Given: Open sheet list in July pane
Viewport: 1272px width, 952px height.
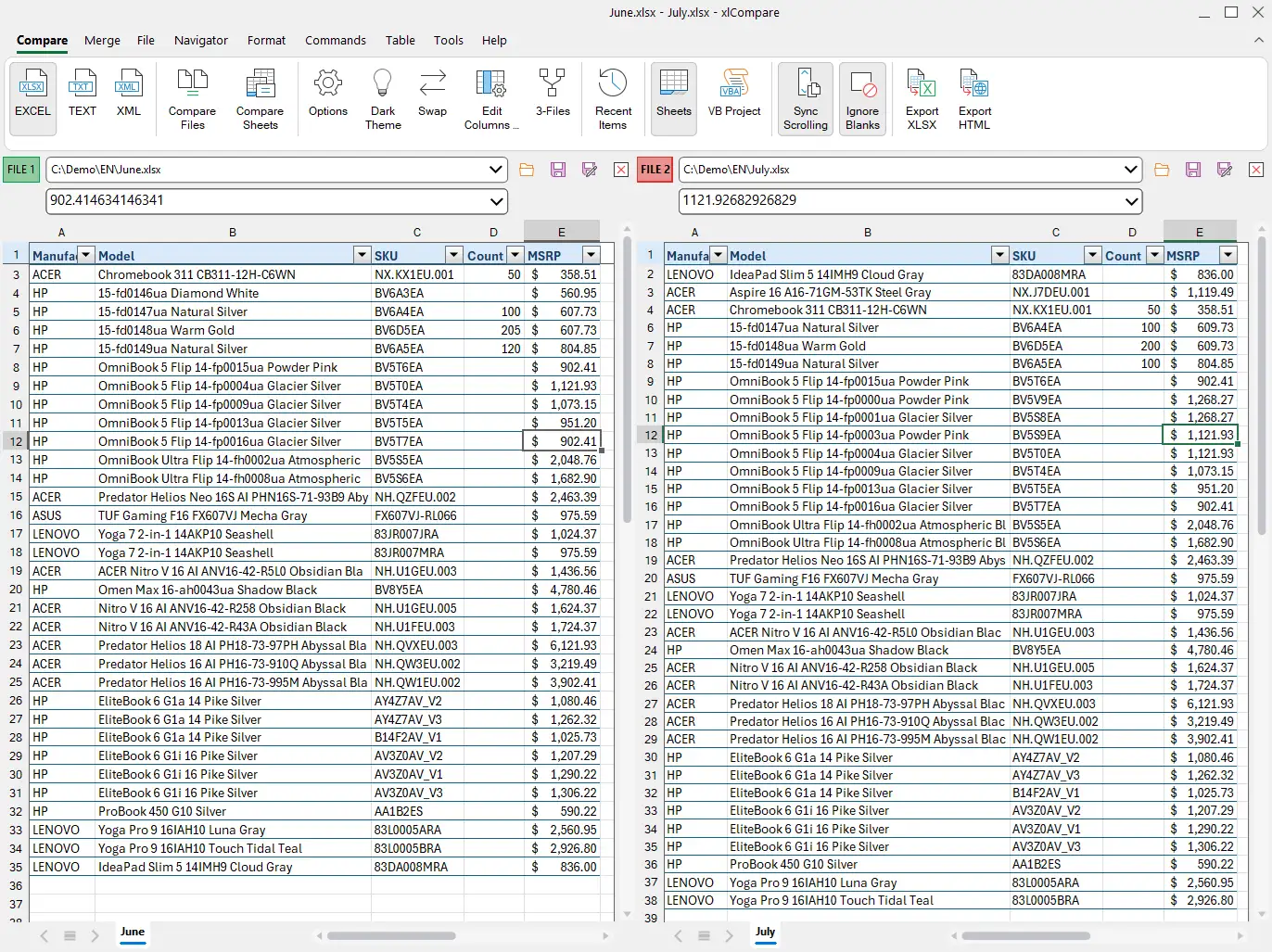Looking at the screenshot, I should tap(704, 936).
